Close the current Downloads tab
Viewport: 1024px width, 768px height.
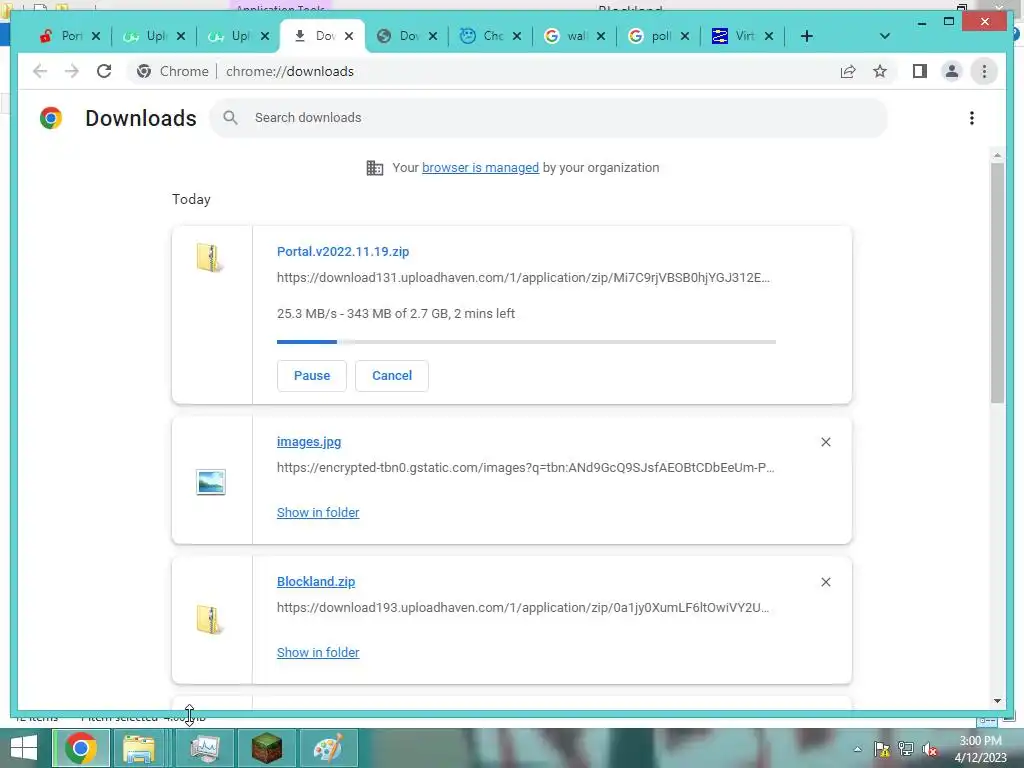pyautogui.click(x=349, y=36)
